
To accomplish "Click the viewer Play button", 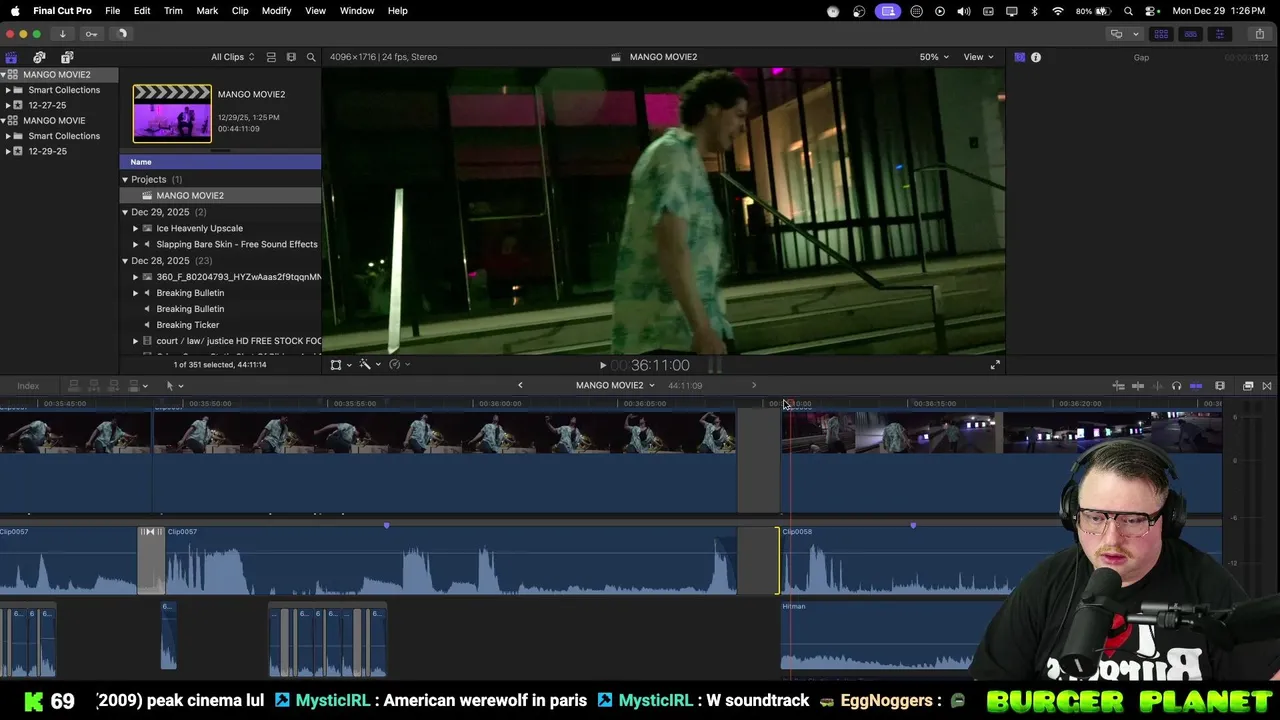I will tap(602, 366).
